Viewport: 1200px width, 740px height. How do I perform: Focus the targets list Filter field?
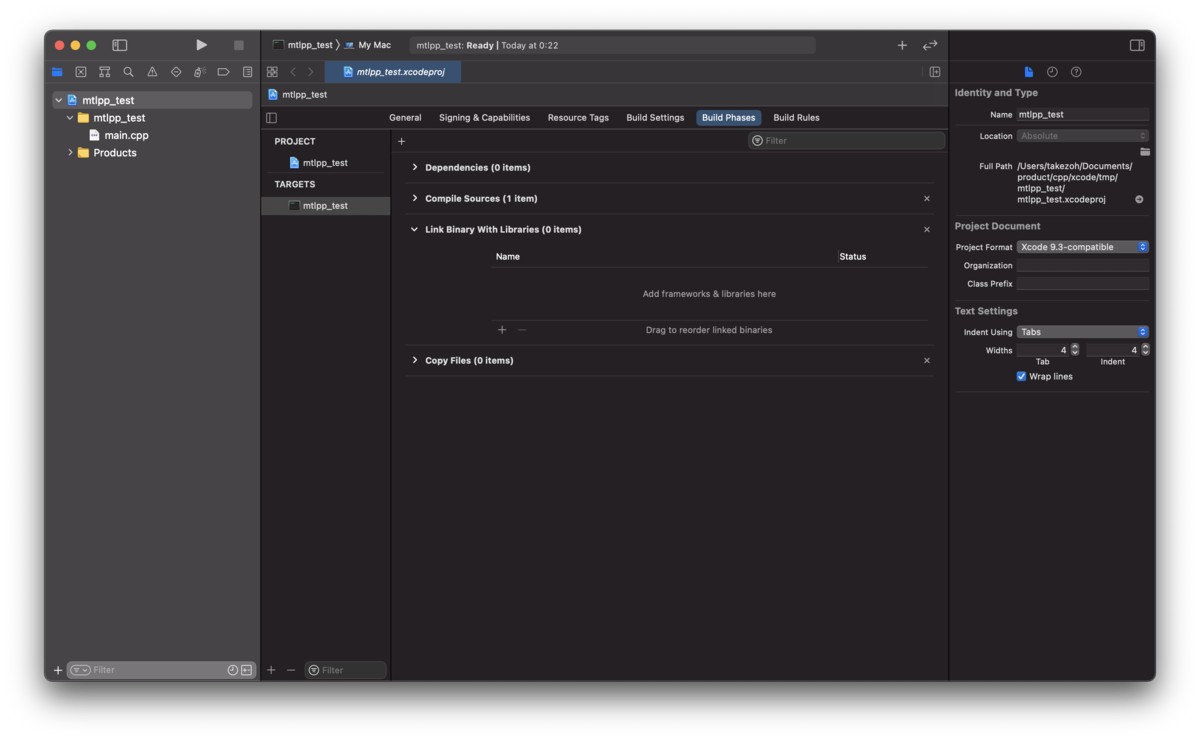click(x=345, y=670)
